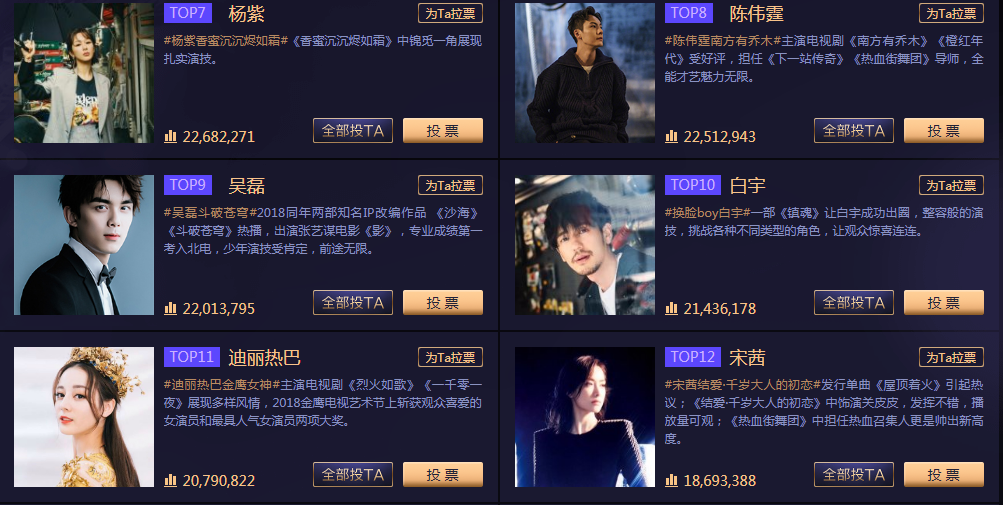The height and width of the screenshot is (505, 1003).
Task: Select the TOP12 rank badge
Action: (x=693, y=357)
